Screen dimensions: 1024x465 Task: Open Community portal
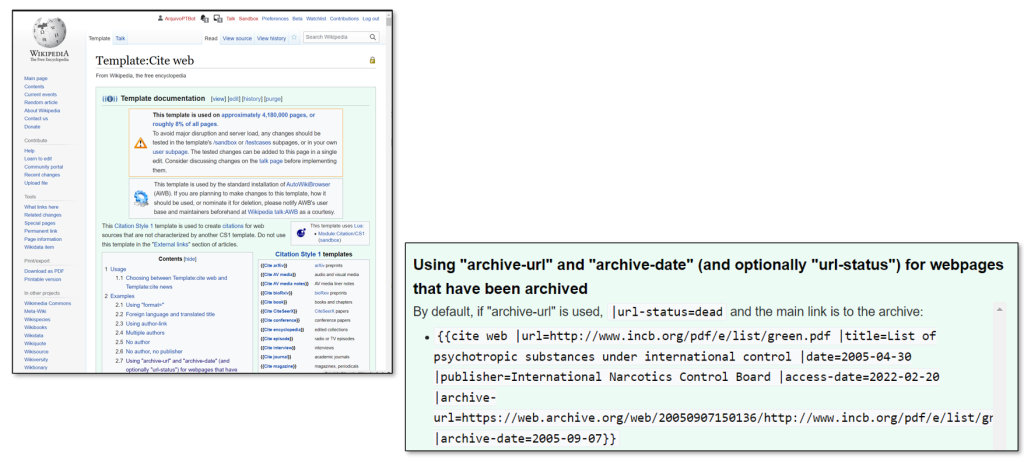coord(44,167)
